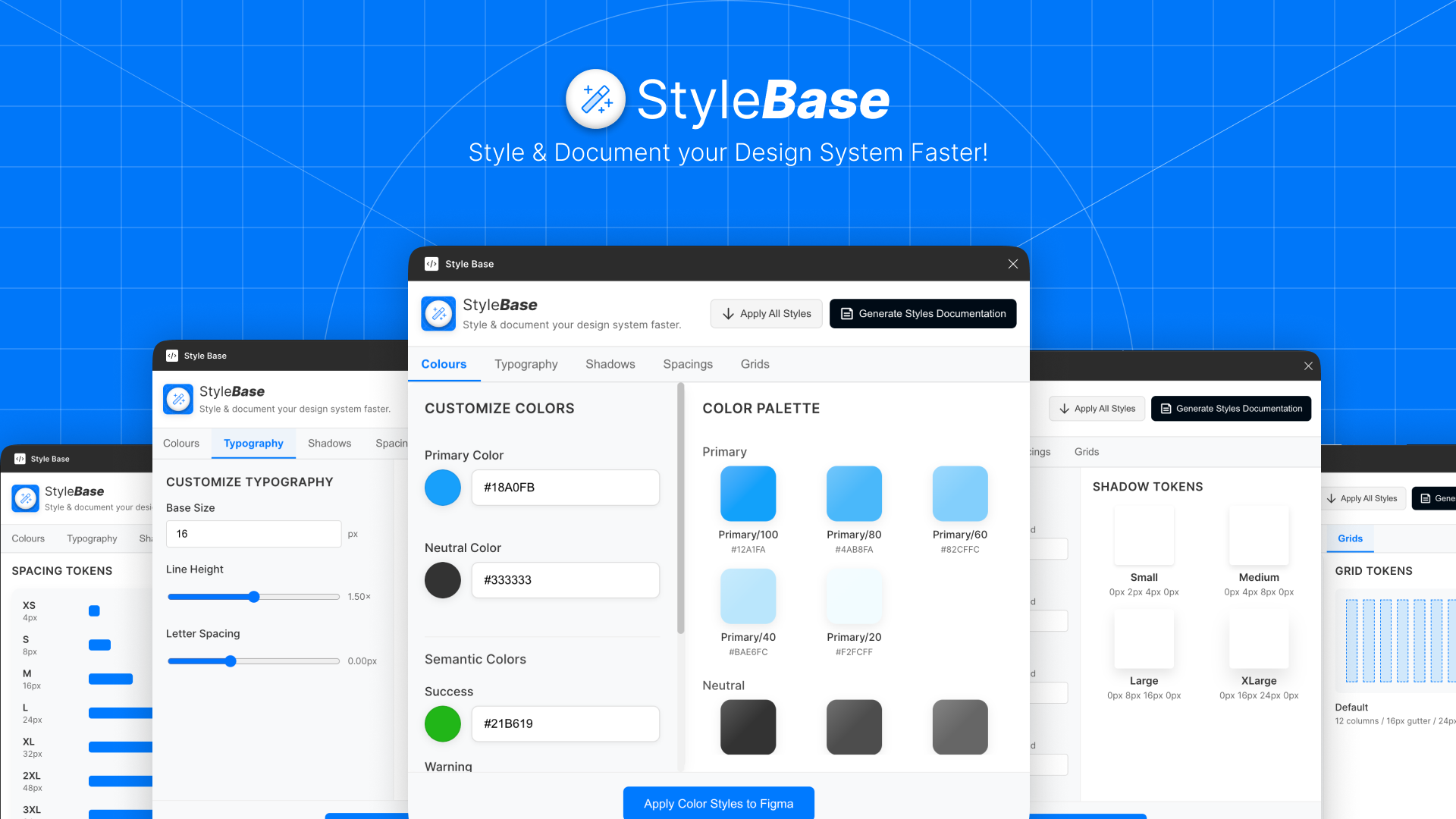Click the Primary Color blue swatch
1456x819 pixels.
443,488
